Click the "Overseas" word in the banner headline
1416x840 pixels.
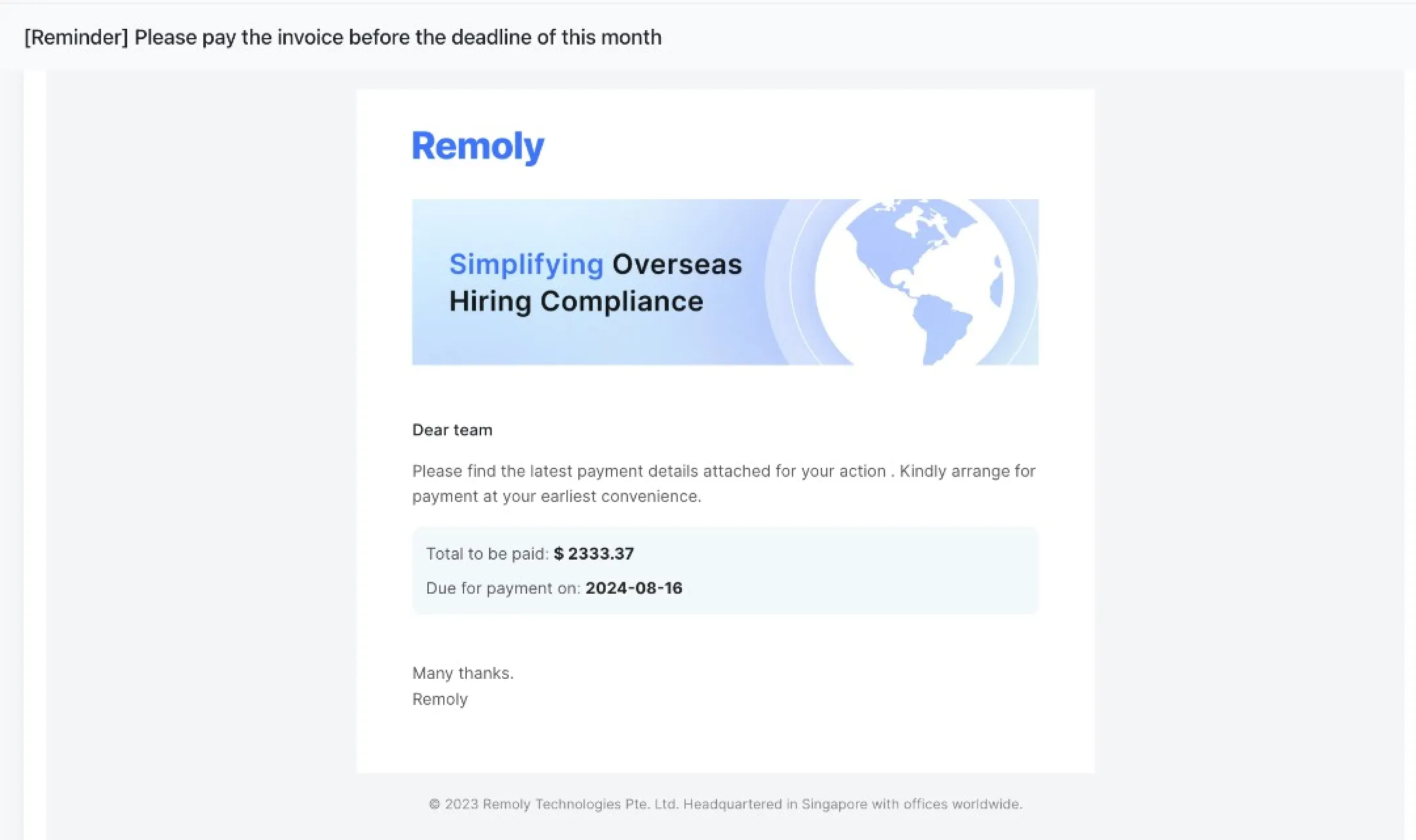[x=677, y=264]
